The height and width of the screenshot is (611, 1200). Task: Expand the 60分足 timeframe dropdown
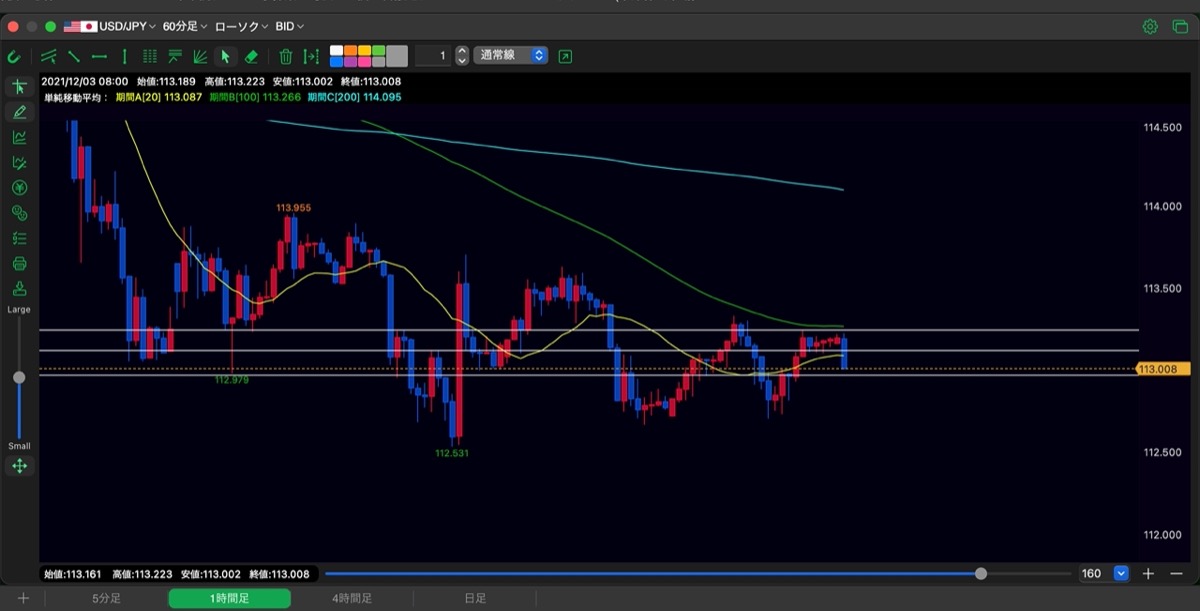[185, 26]
